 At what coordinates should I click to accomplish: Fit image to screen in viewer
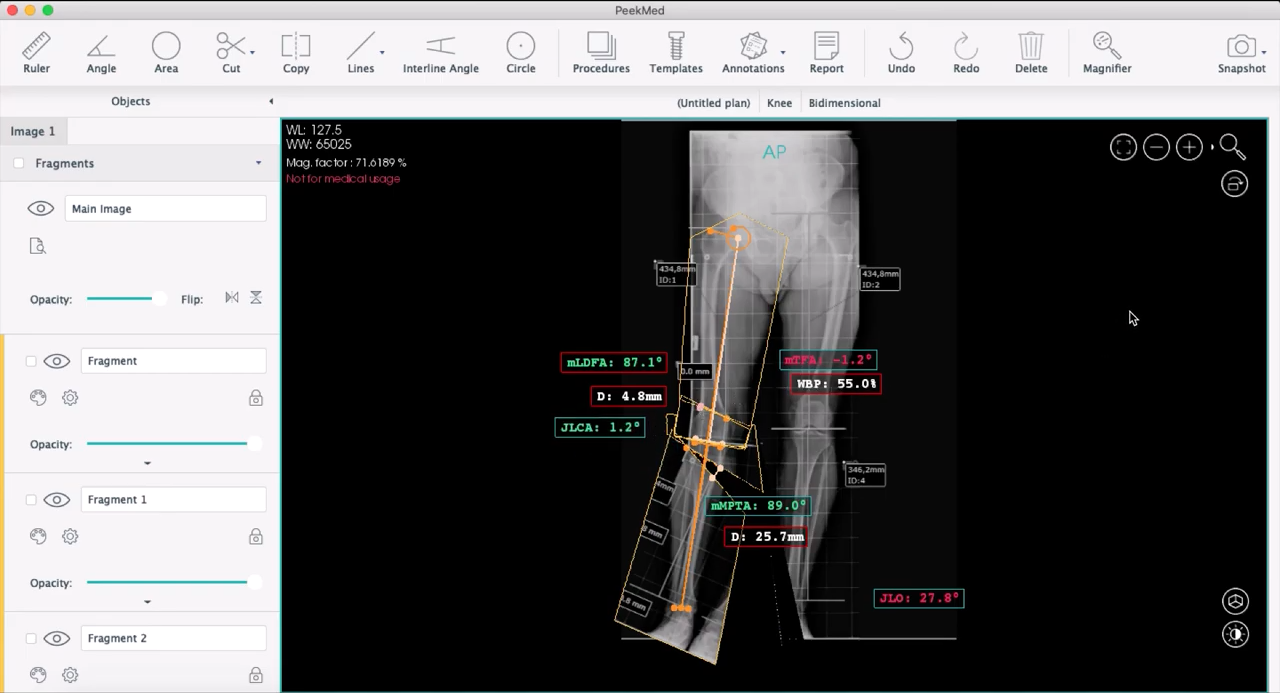(1123, 148)
